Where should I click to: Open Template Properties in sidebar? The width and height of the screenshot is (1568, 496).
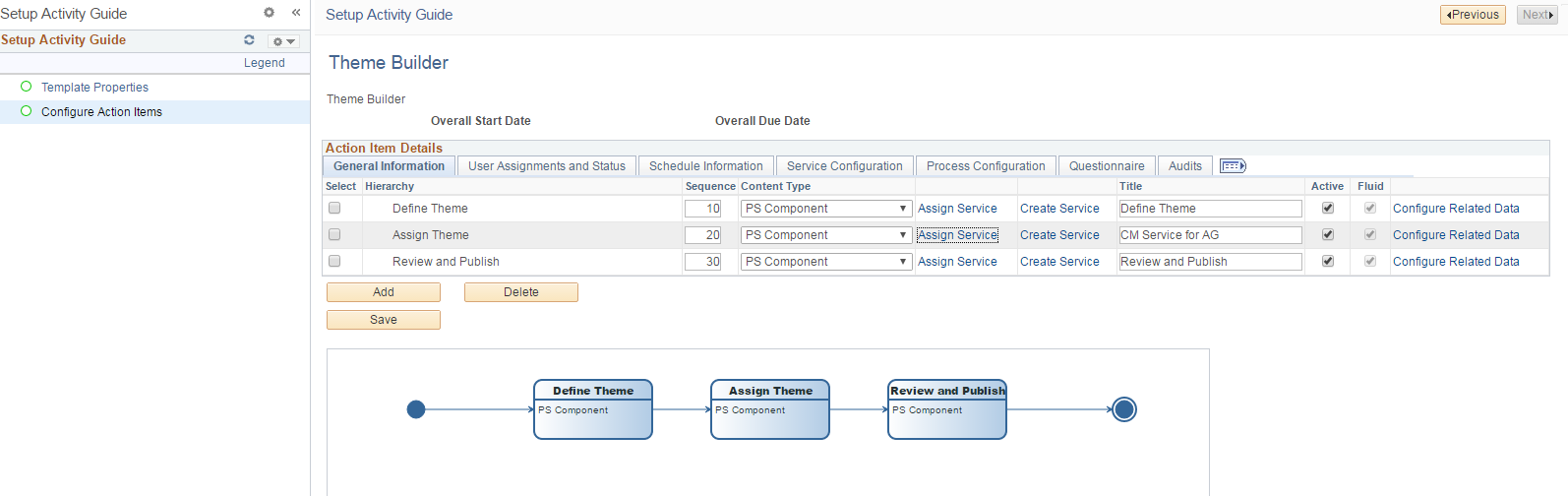click(x=94, y=88)
